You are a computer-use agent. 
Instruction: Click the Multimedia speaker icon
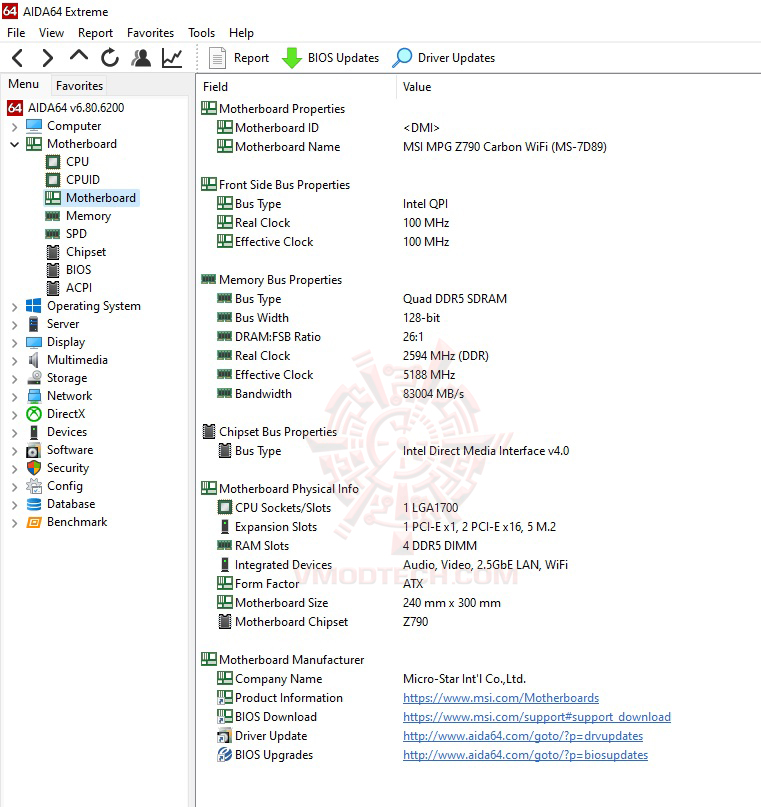click(x=33, y=360)
